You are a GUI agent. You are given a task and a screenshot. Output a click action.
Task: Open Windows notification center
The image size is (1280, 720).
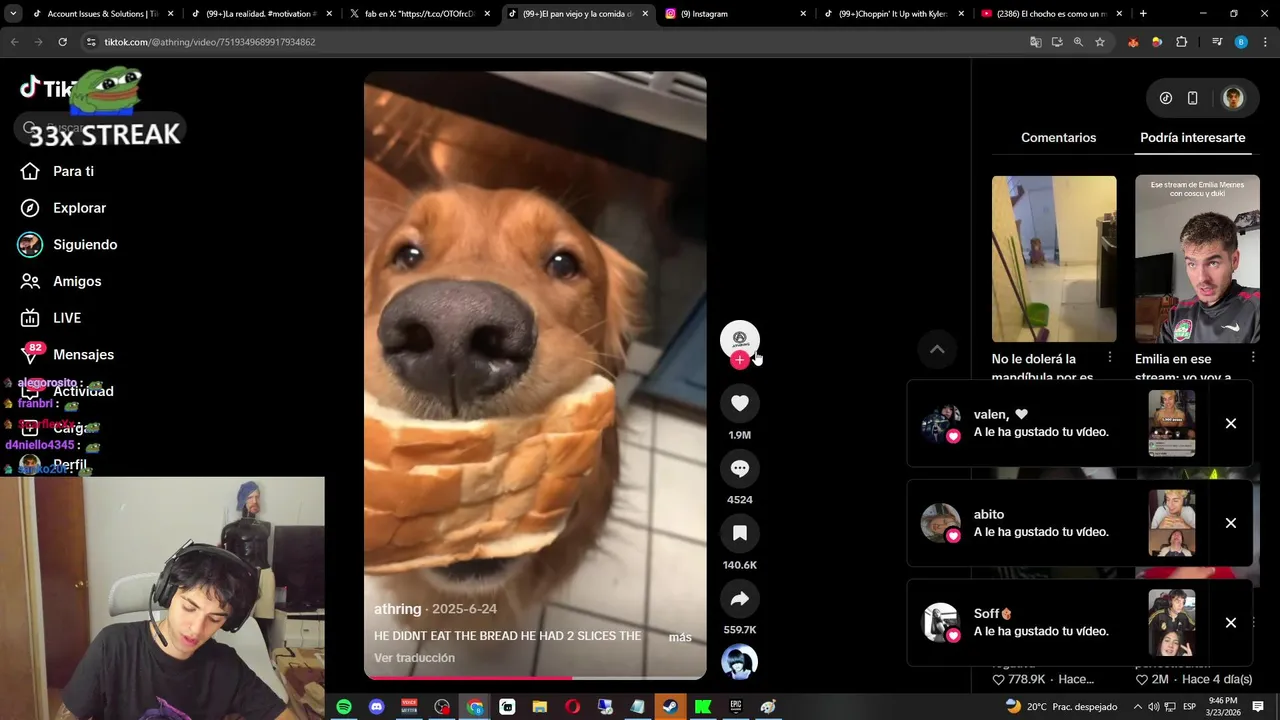pos(1258,707)
